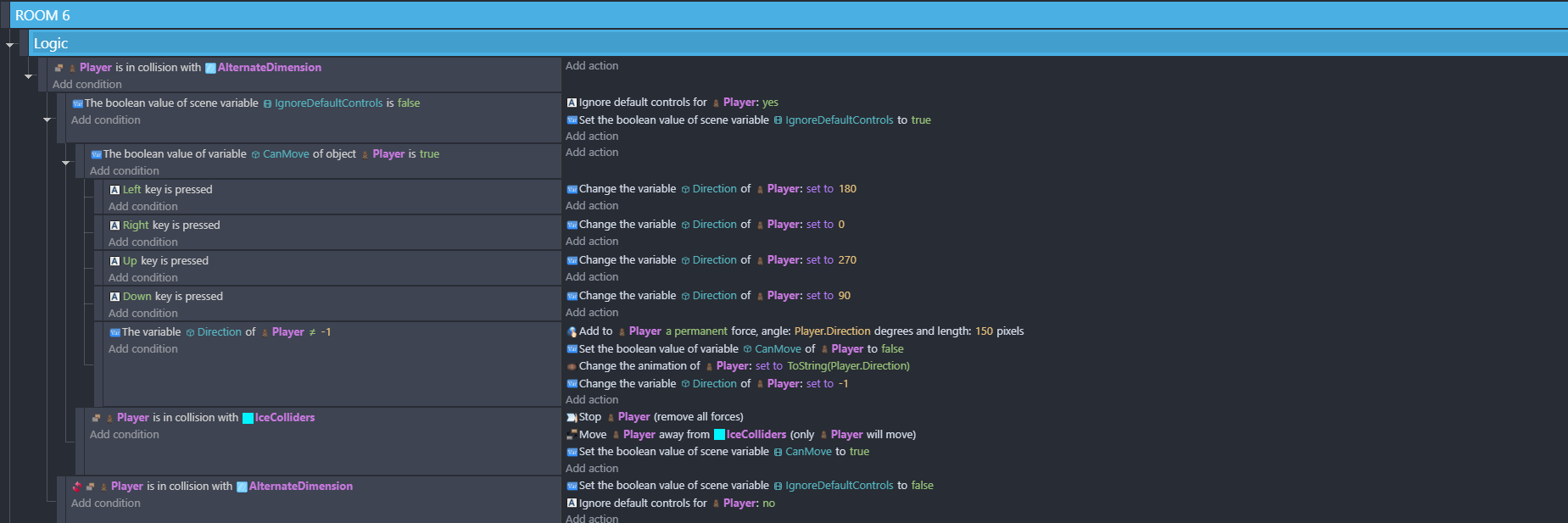The height and width of the screenshot is (523, 1568).
Task: Click keyboard icon of Ignore default controls no action
Action: pos(572,504)
